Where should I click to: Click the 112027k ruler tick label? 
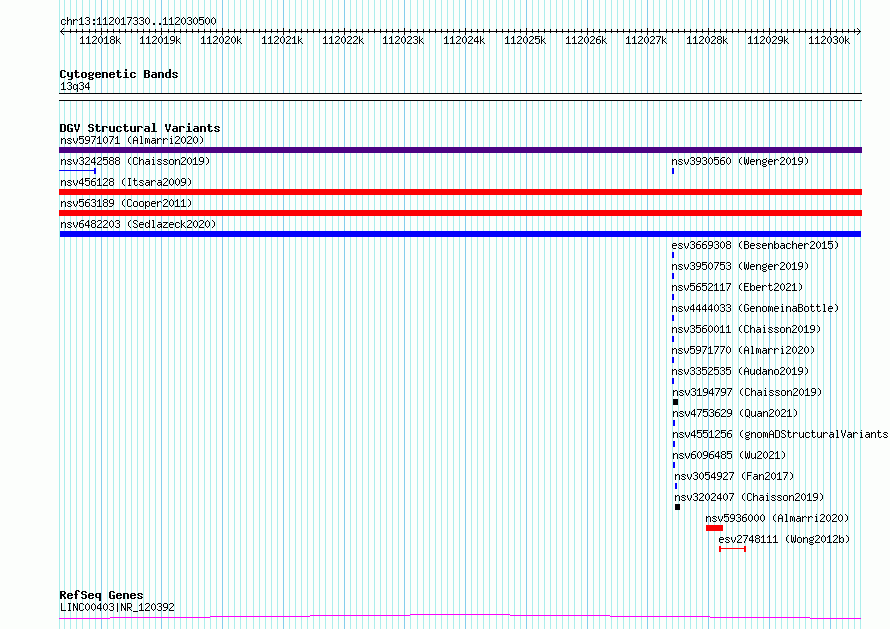click(646, 40)
